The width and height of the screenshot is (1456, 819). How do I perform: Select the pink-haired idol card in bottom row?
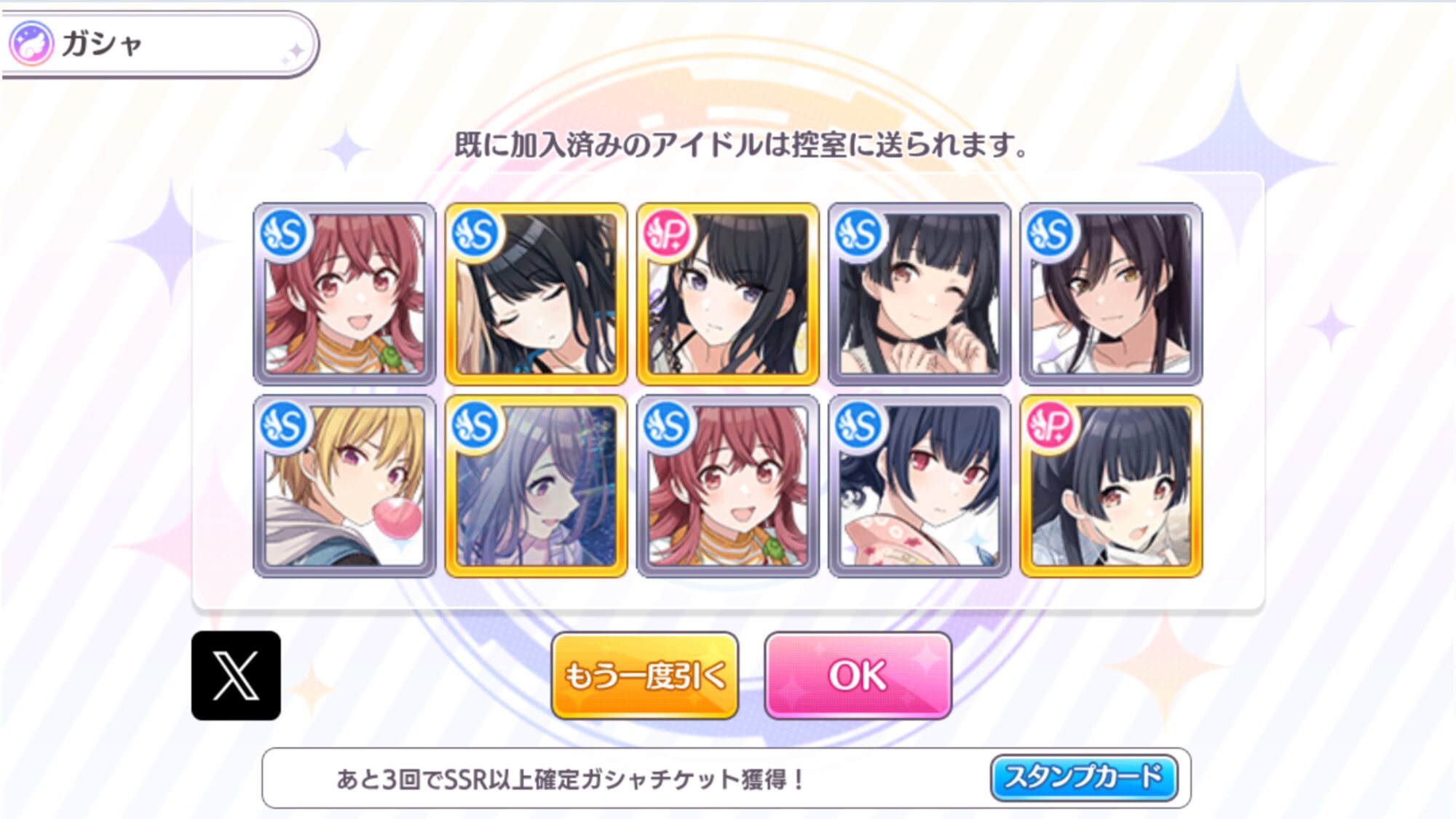(727, 486)
